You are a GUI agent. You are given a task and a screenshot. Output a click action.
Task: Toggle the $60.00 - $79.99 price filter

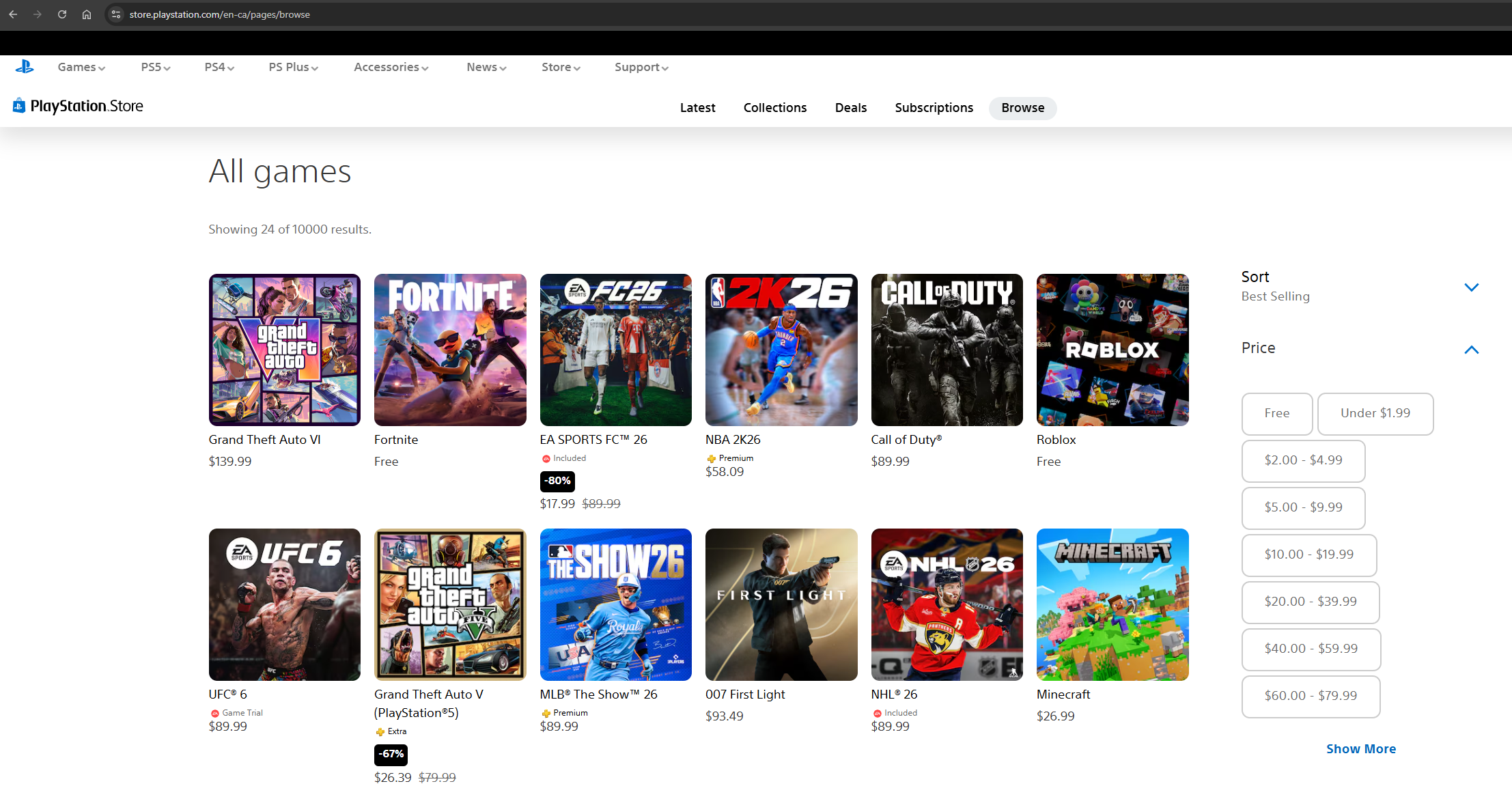(x=1311, y=696)
